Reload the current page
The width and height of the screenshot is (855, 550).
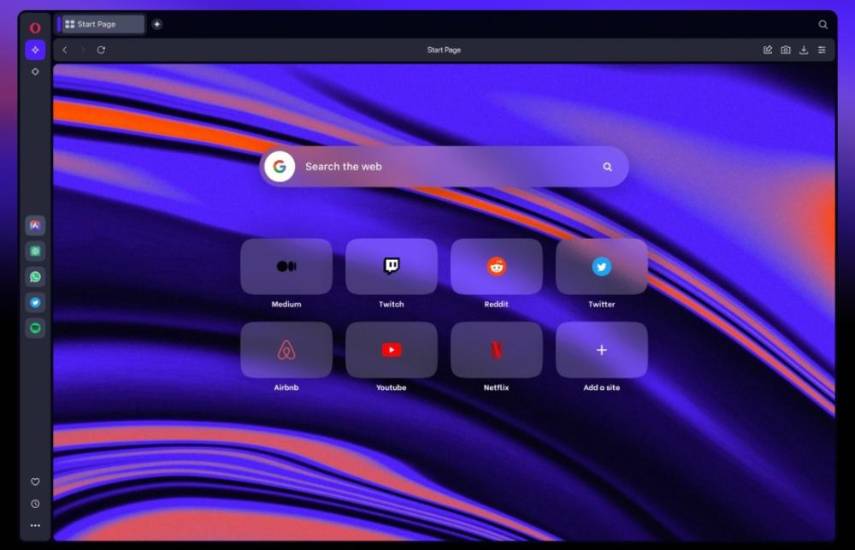(x=101, y=50)
